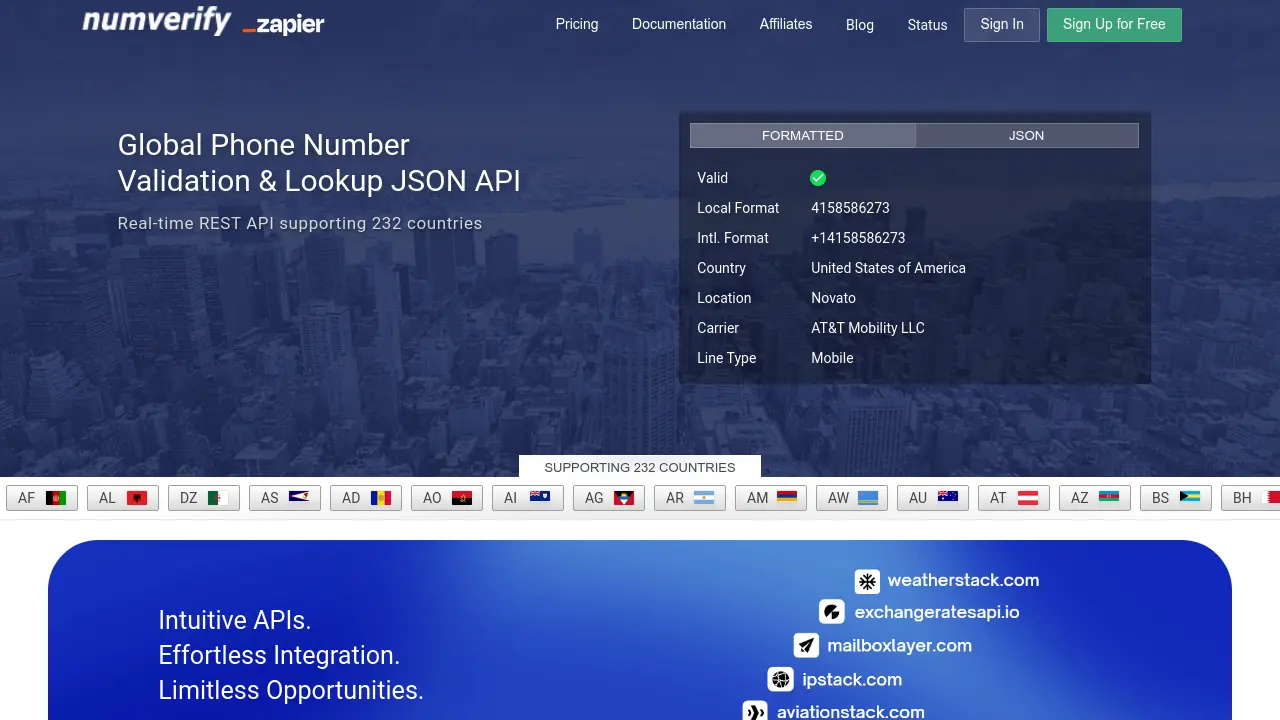Click the AT&T Mobility LLC carrier value
1280x720 pixels.
868,328
